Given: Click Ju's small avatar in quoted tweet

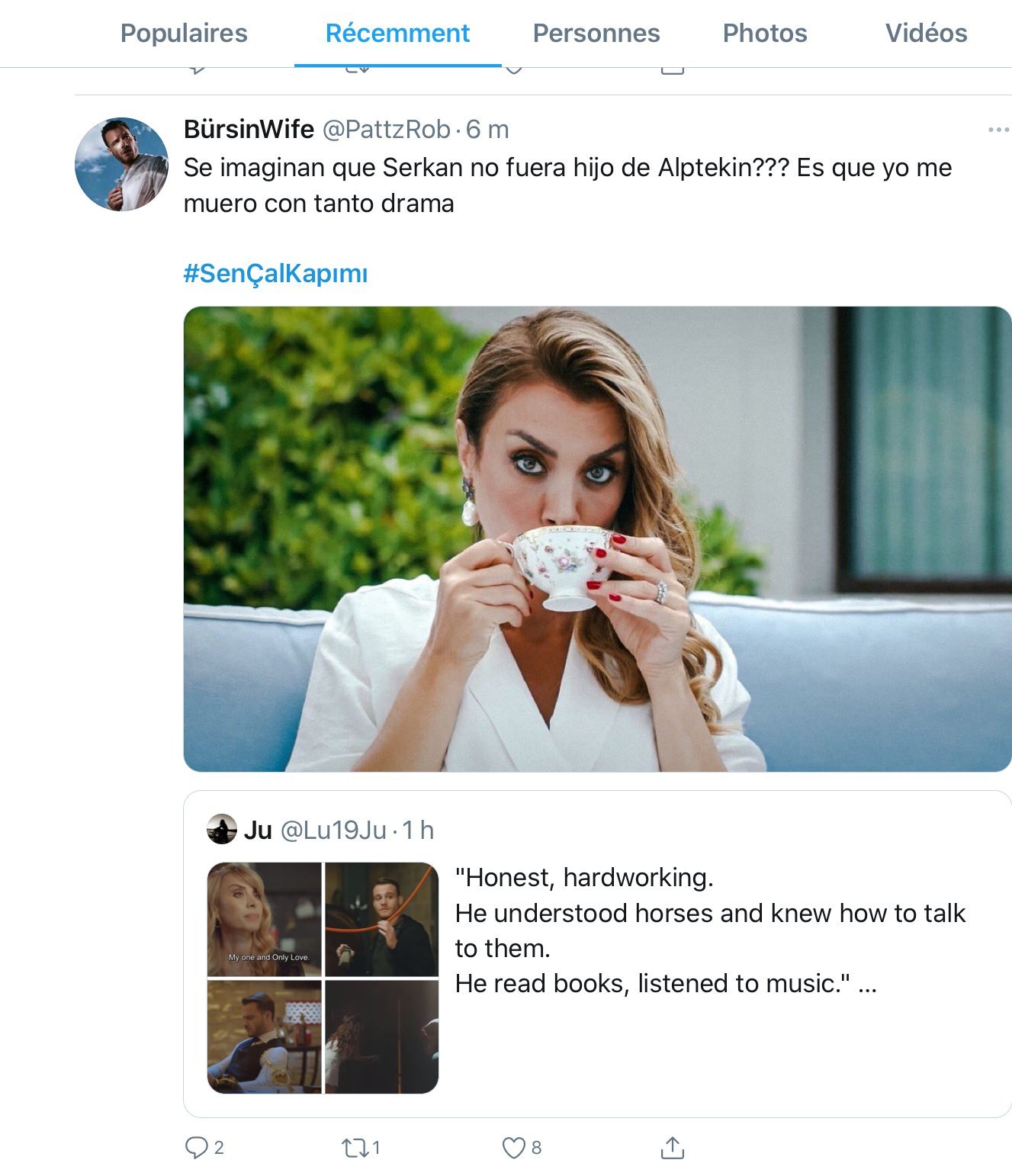Looking at the screenshot, I should (222, 830).
